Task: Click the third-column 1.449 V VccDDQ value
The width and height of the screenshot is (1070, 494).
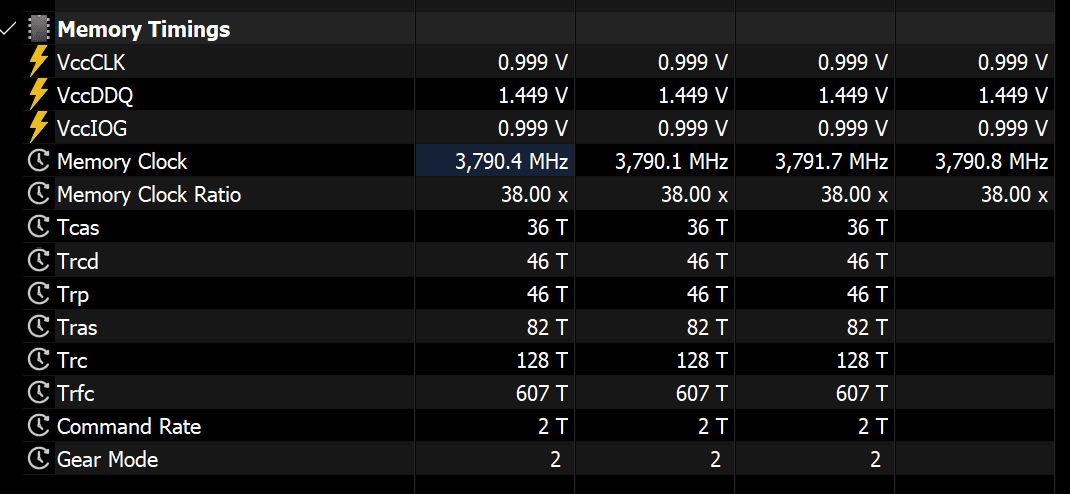Action: click(853, 96)
